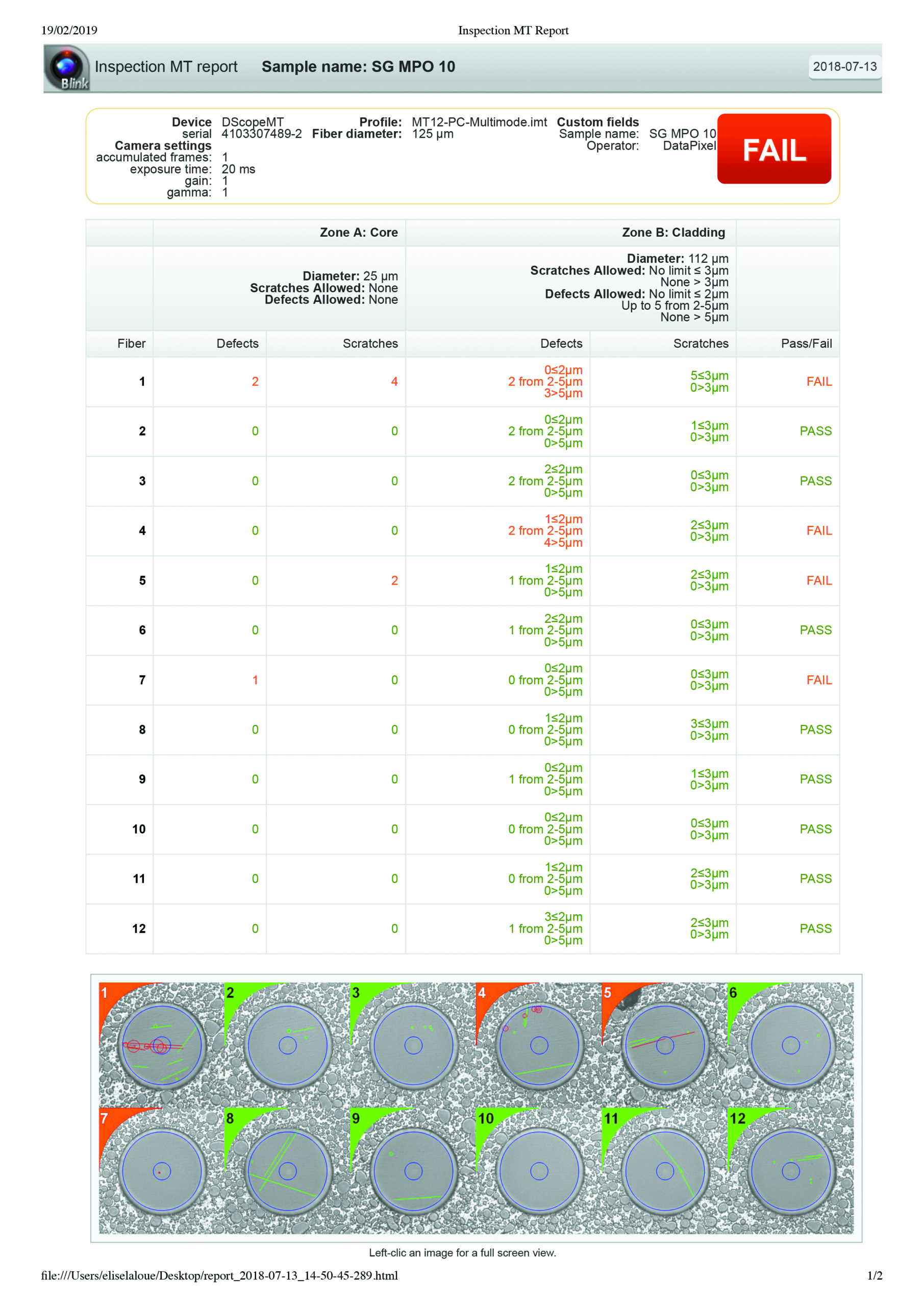Open fiber 1 inspection image

pos(161,1044)
